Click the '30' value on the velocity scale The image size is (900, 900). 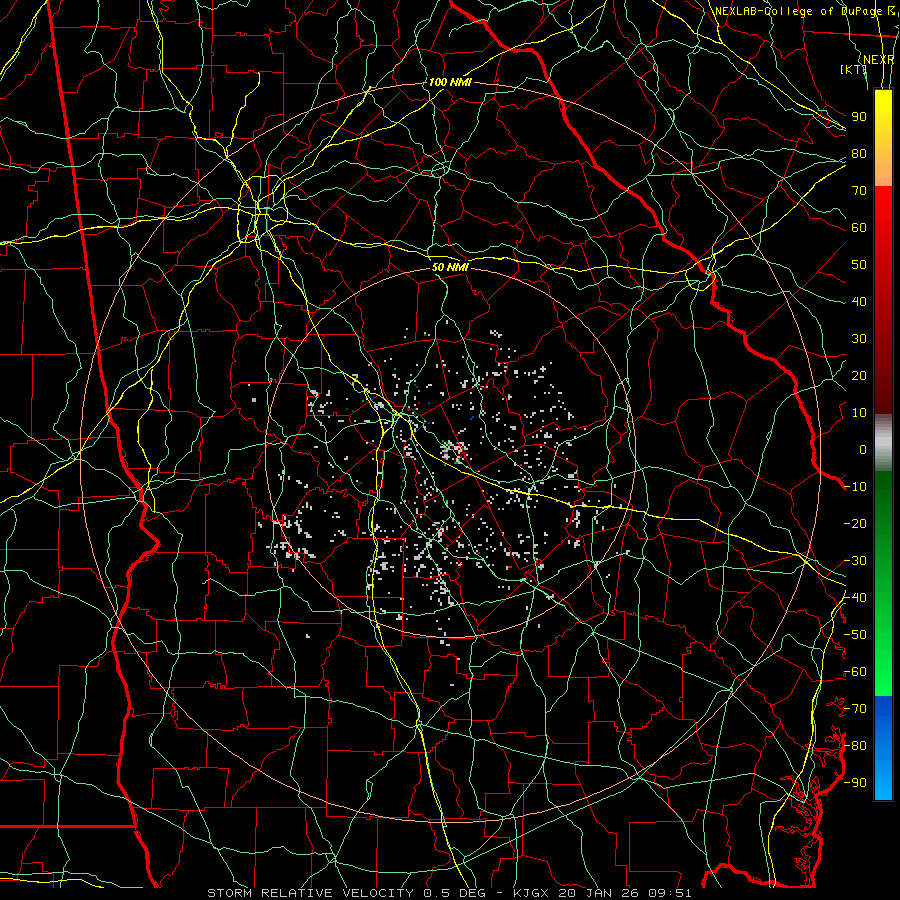coord(859,339)
